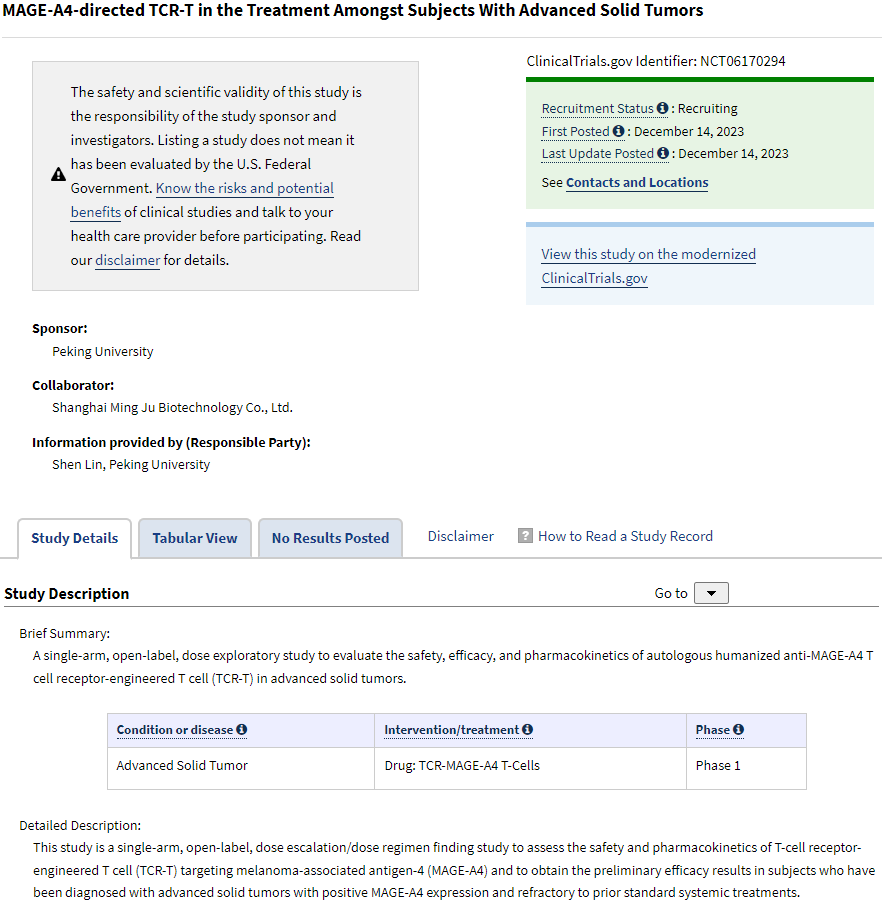This screenshot has height=900, width=882.
Task: Click the warning triangle in the disclaimer box
Action: click(58, 172)
